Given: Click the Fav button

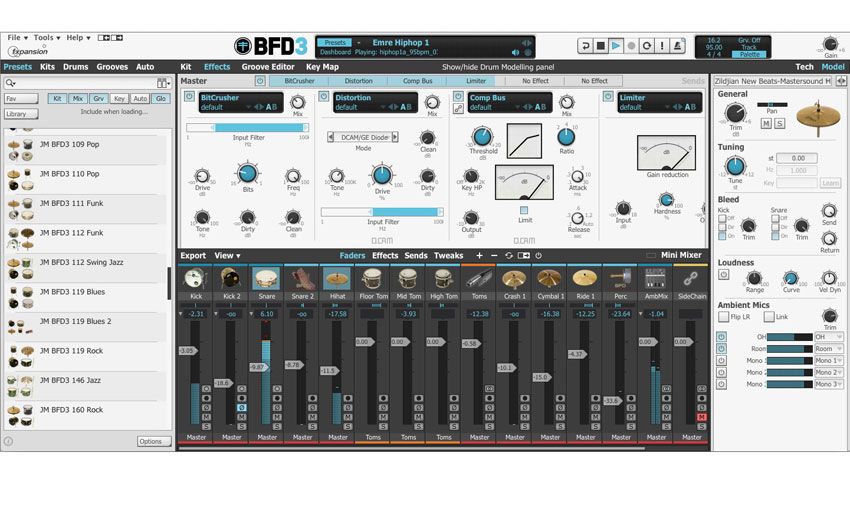Looking at the screenshot, I should (x=21, y=99).
